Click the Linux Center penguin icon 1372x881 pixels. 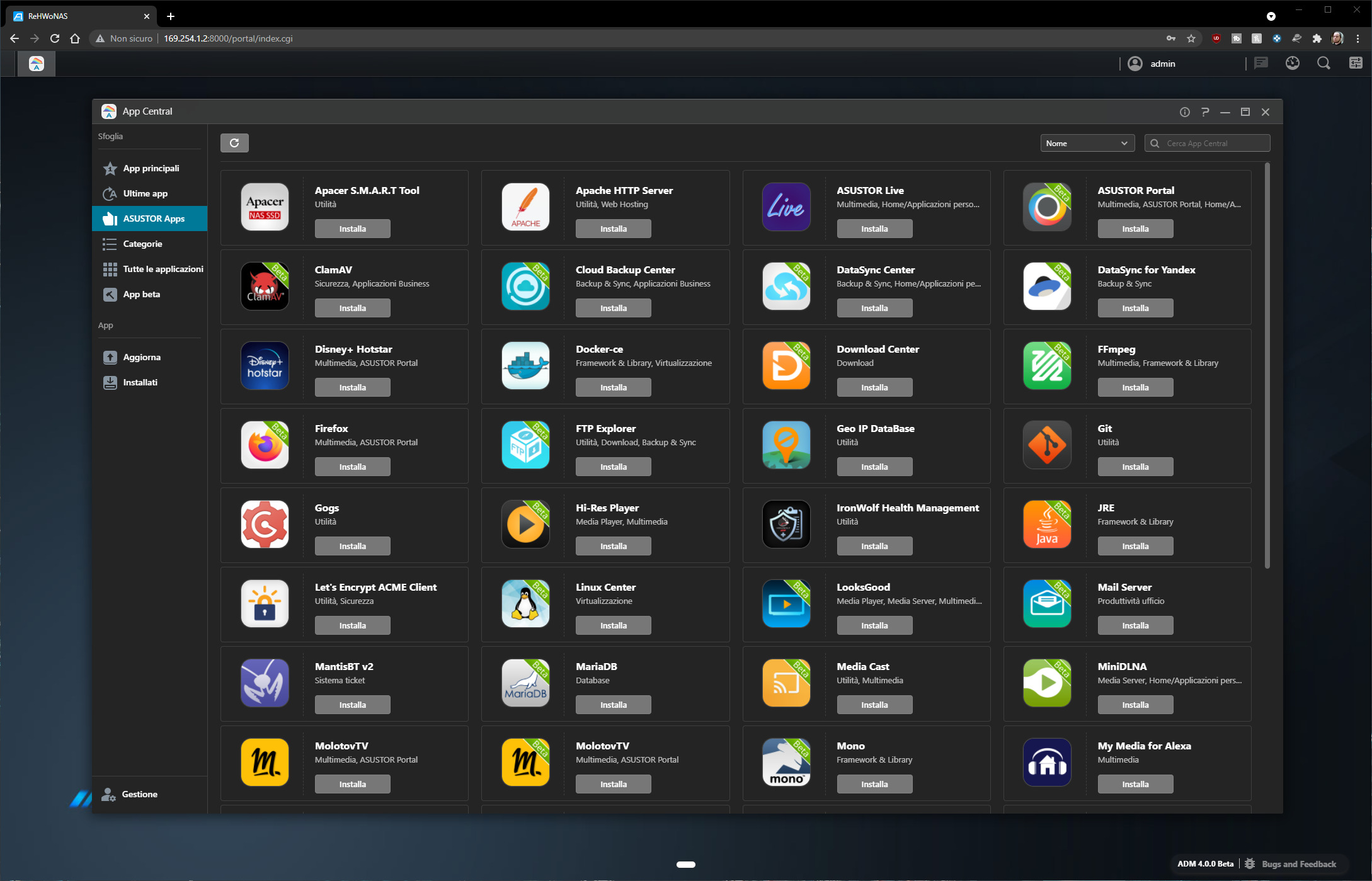pyautogui.click(x=525, y=604)
